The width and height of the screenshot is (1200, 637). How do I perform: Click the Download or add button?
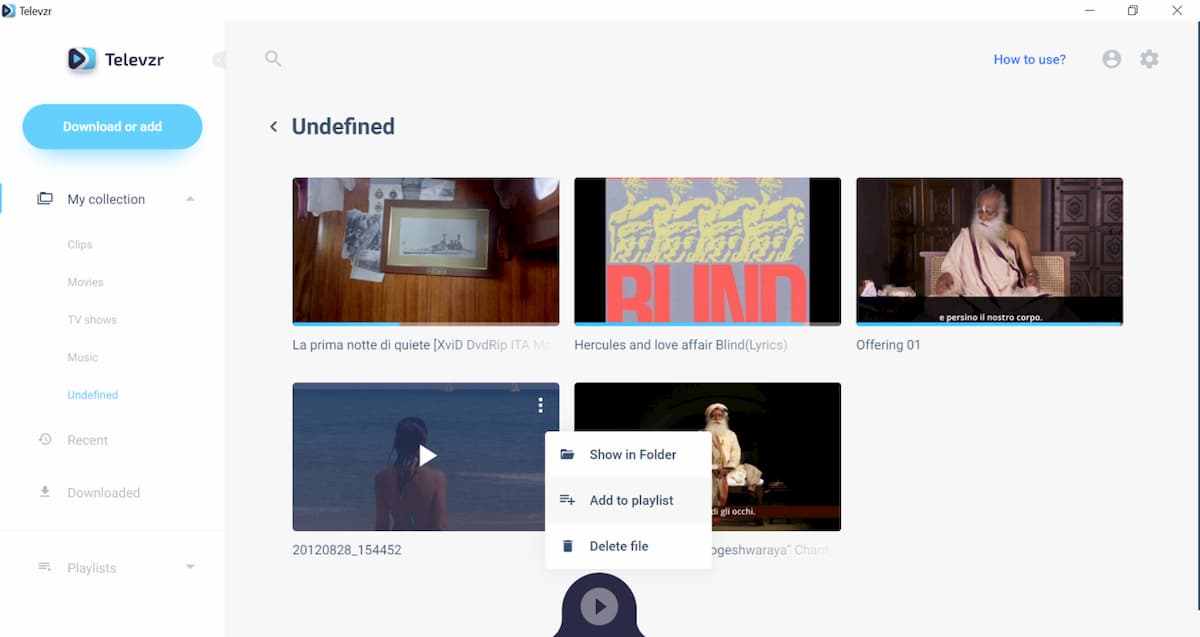pyautogui.click(x=112, y=127)
